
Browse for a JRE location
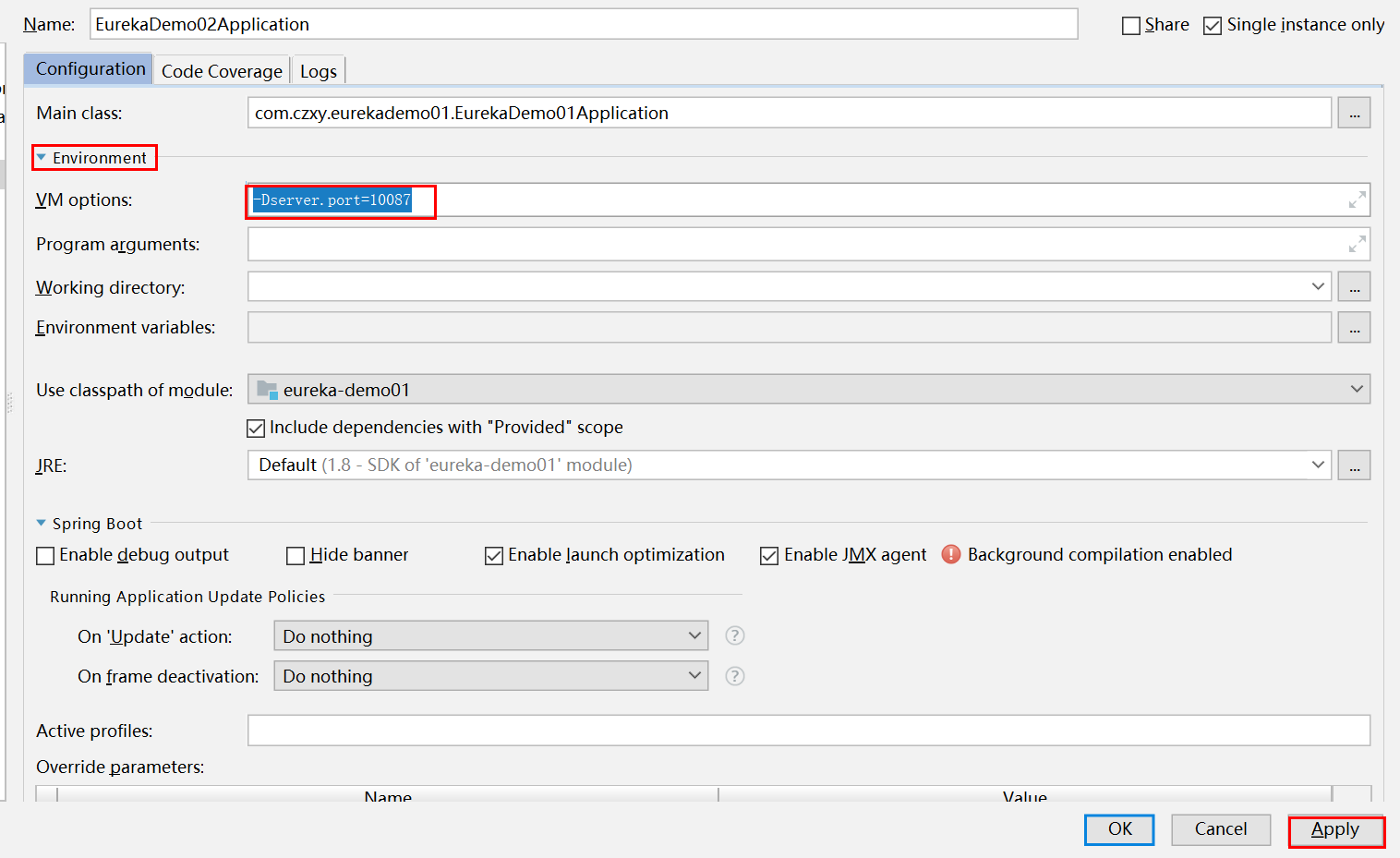pos(1354,465)
